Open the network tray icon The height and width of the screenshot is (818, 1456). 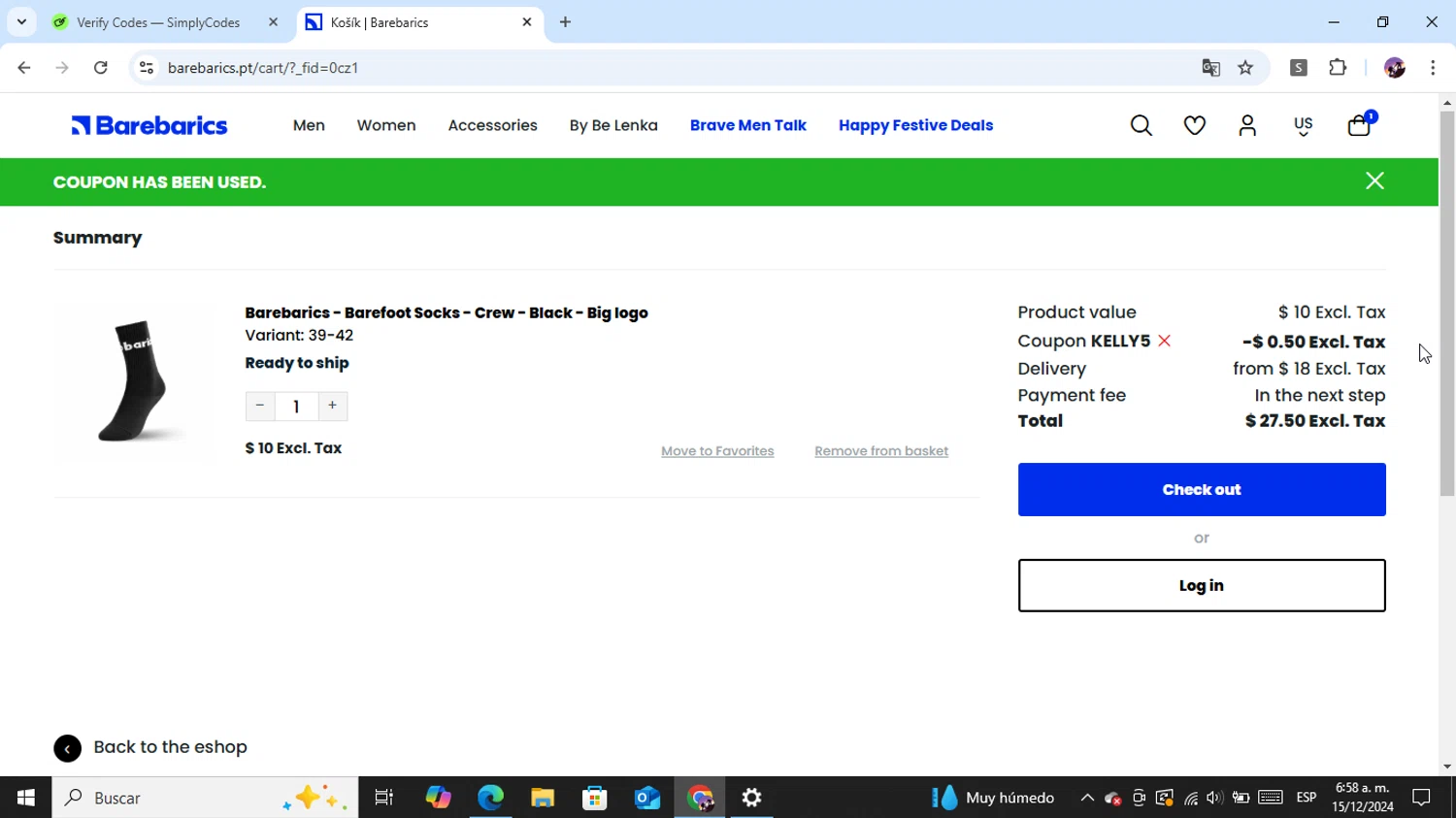pos(1190,798)
